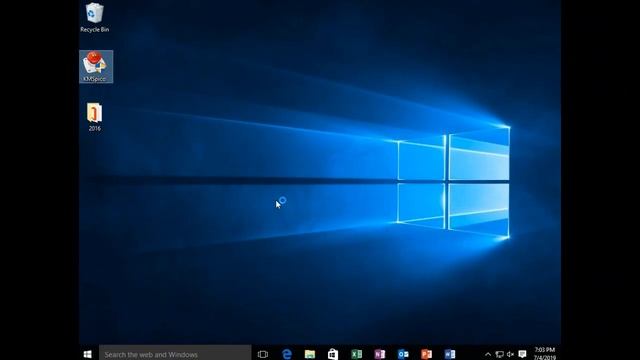Launch PowerPoint from the taskbar
This screenshot has width=640, height=360.
click(x=426, y=354)
